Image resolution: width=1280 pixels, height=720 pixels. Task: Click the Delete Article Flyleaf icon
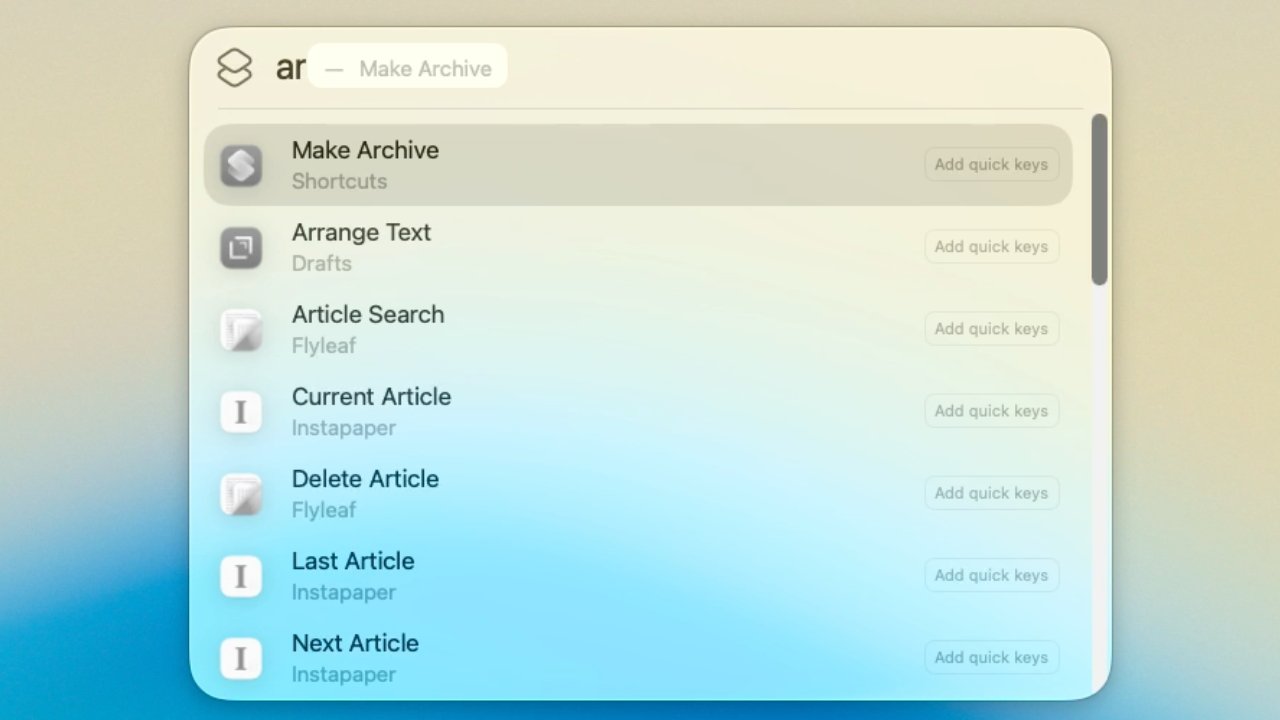coord(241,493)
